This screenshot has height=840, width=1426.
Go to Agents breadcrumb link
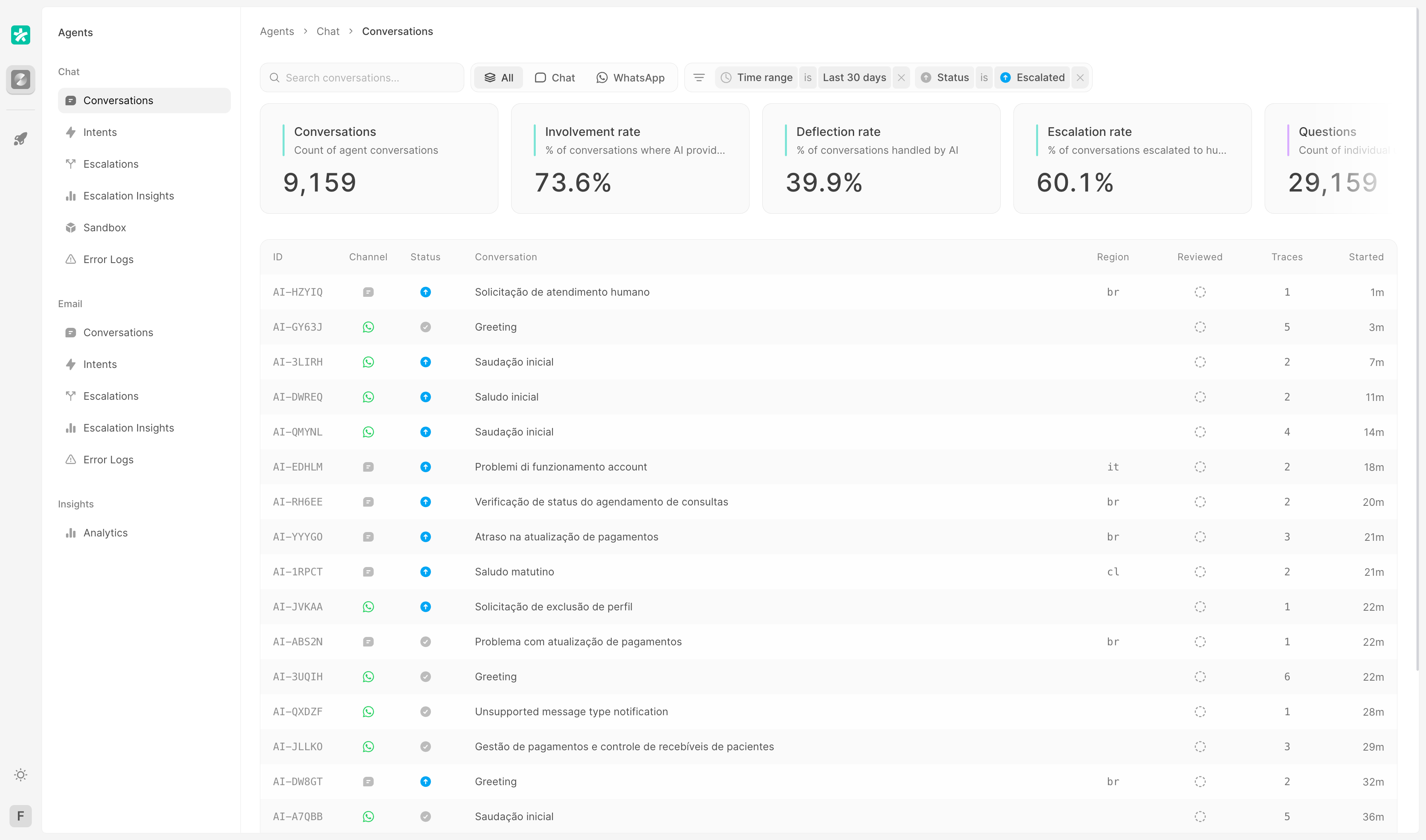click(277, 31)
